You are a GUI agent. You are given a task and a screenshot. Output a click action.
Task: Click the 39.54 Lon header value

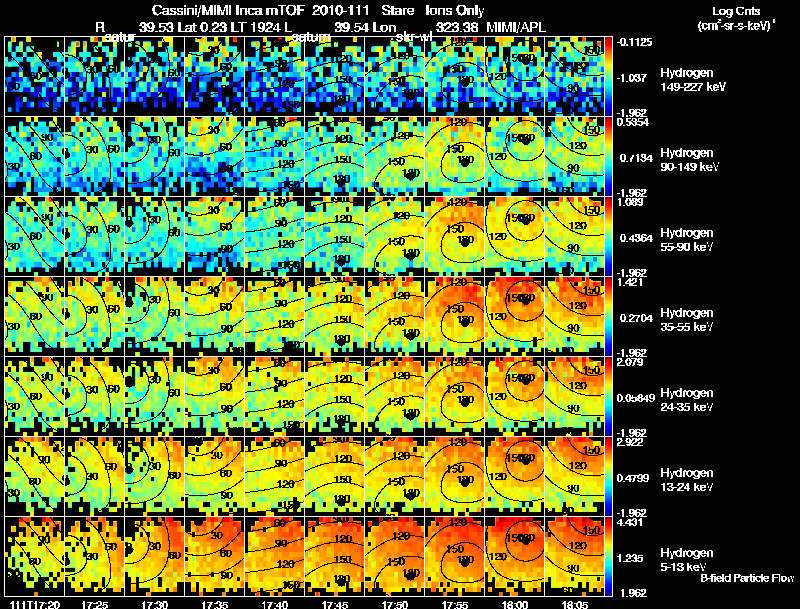(365, 27)
